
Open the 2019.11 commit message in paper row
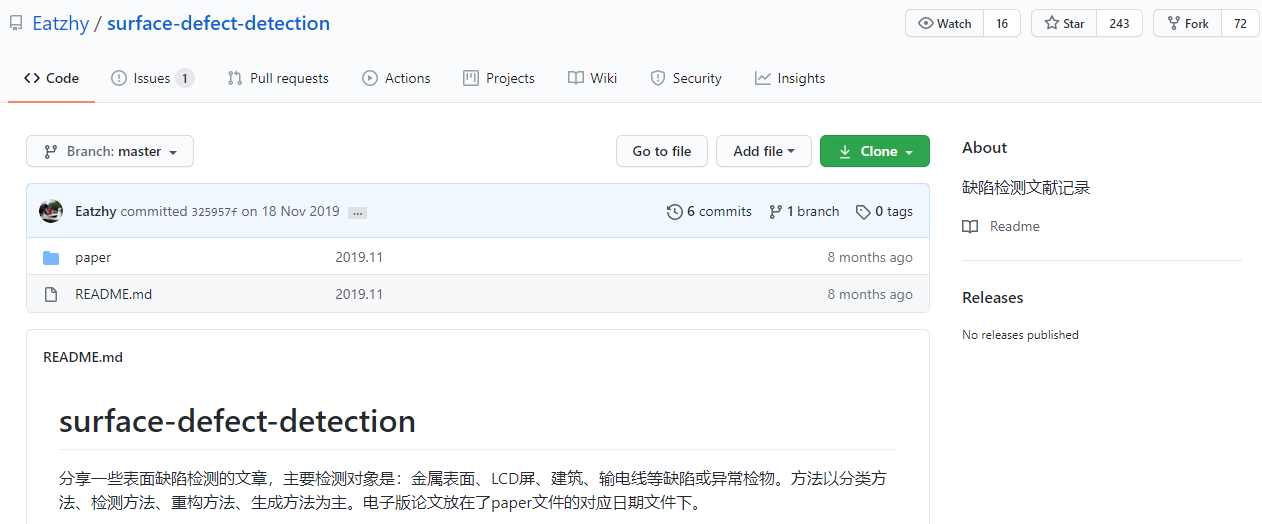(359, 257)
